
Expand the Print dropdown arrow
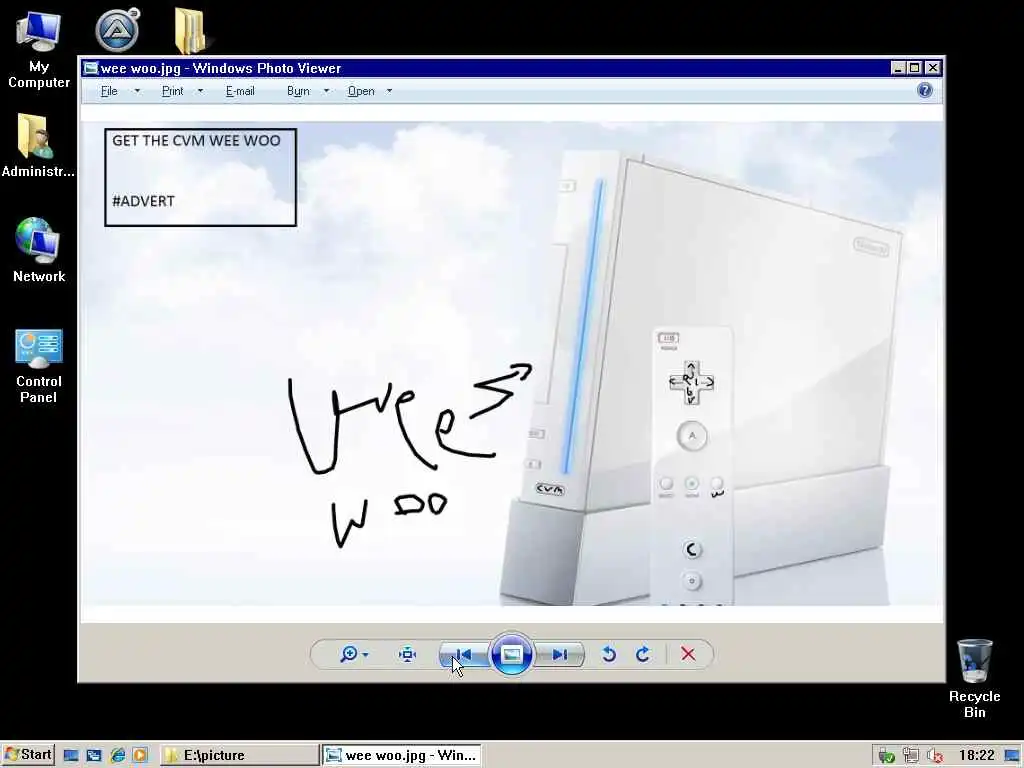200,91
